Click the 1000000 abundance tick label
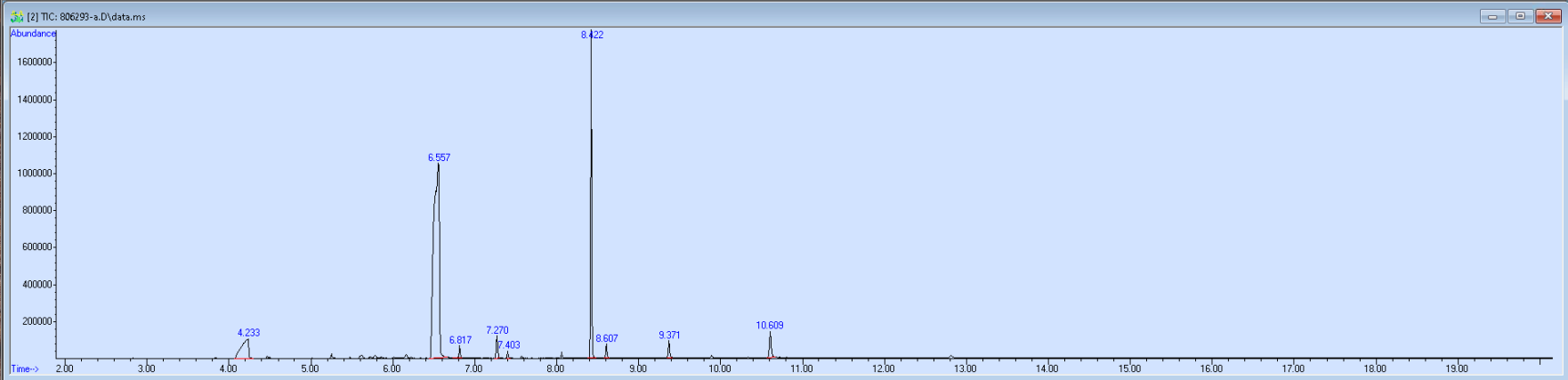The width and height of the screenshot is (1568, 380). (34, 174)
